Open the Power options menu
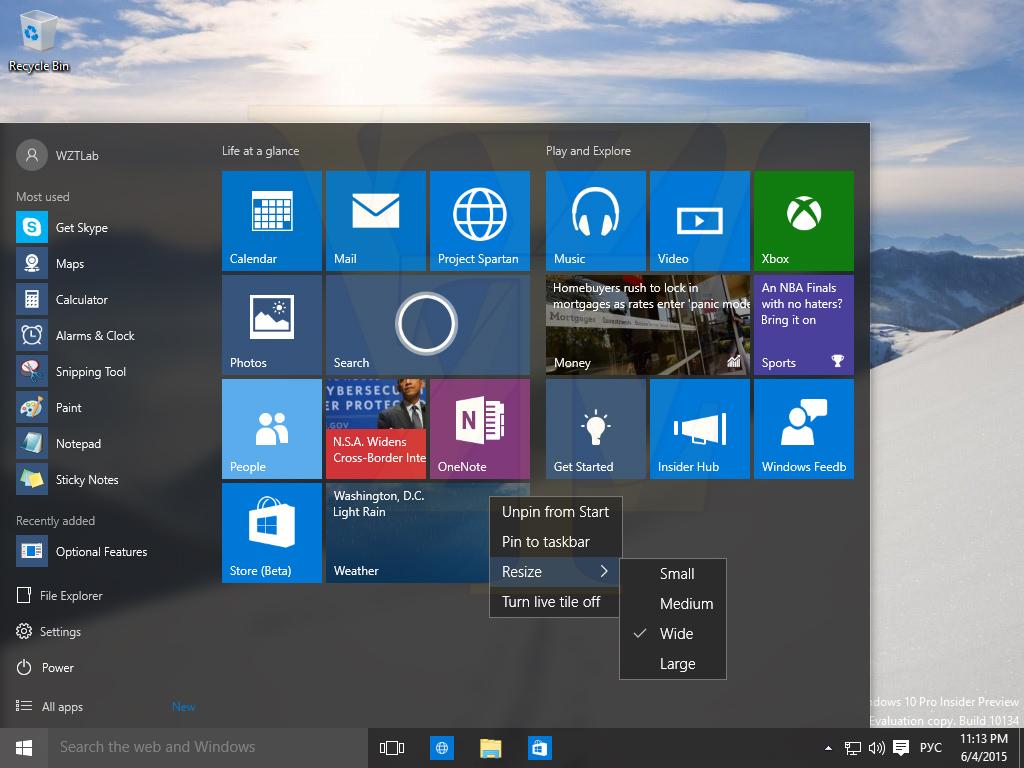This screenshot has width=1024, height=768. coord(44,667)
